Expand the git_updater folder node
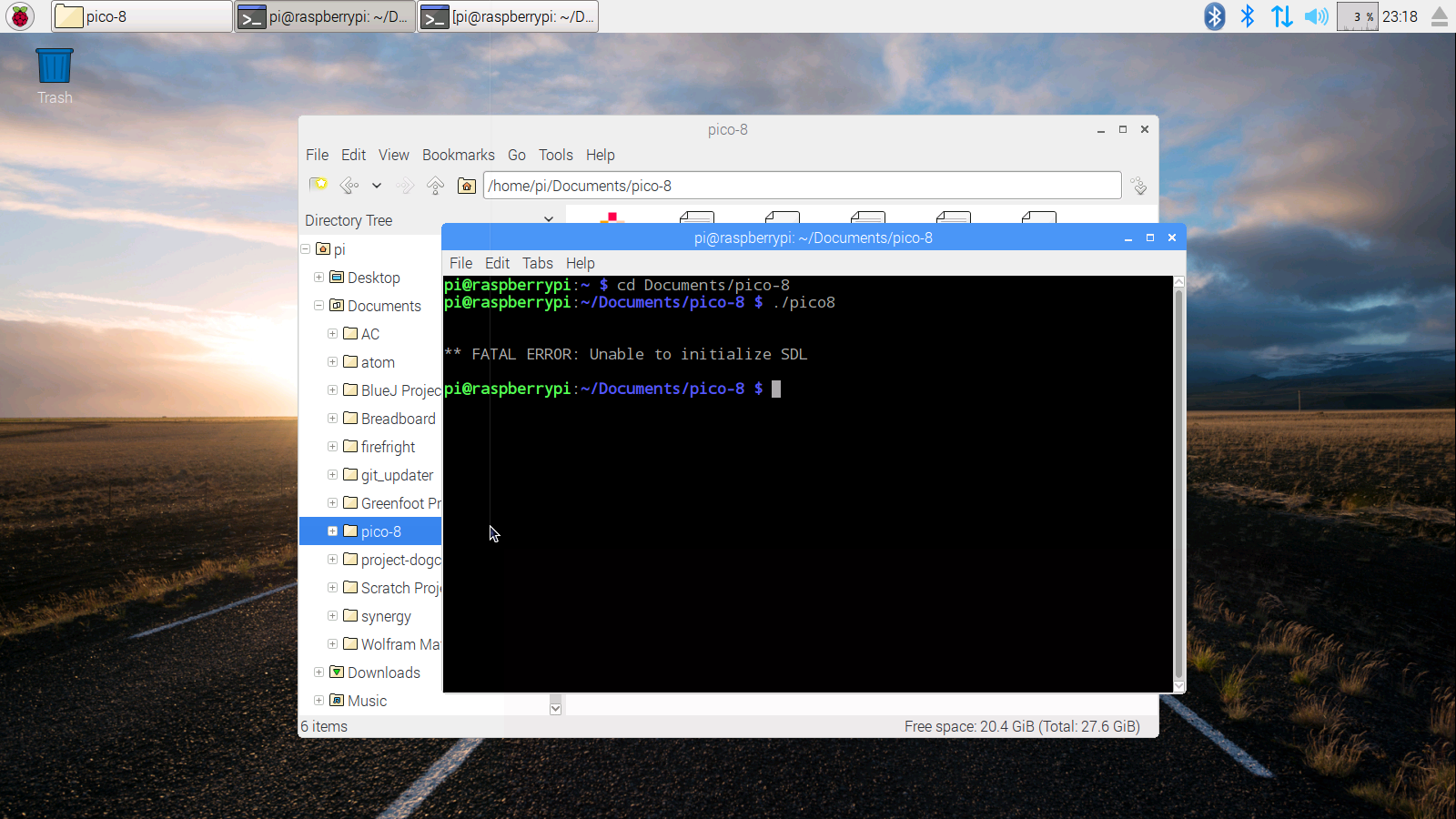The width and height of the screenshot is (1456, 819). pos(332,474)
